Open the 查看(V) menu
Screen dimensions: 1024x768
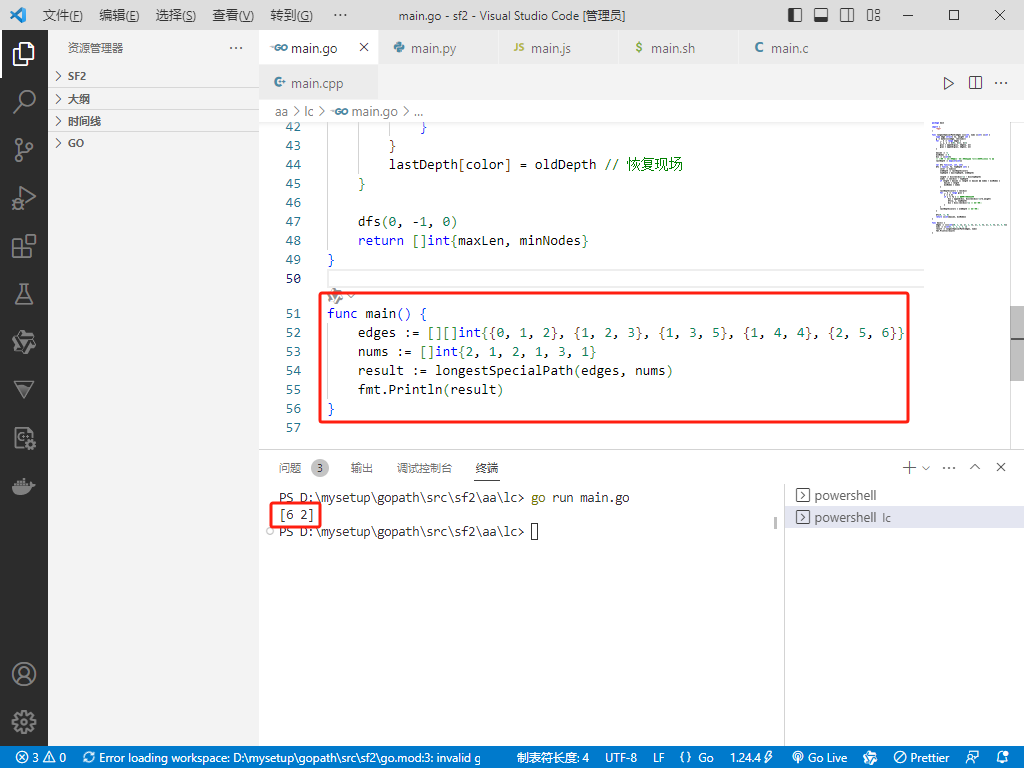[x=232, y=15]
